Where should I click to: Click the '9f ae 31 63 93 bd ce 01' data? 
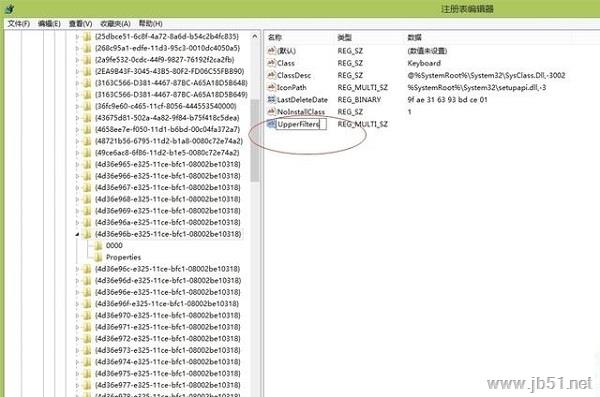(x=447, y=100)
